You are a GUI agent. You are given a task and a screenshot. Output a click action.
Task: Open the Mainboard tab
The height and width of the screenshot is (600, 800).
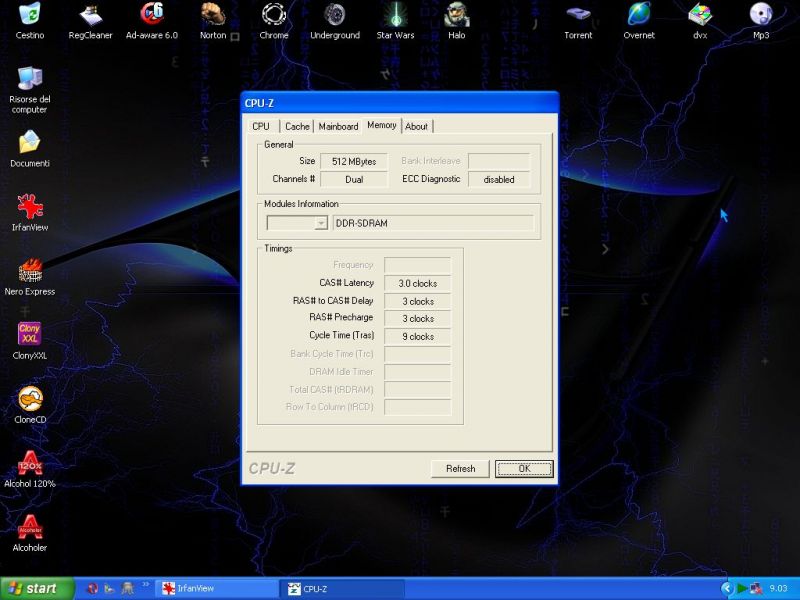(x=338, y=126)
